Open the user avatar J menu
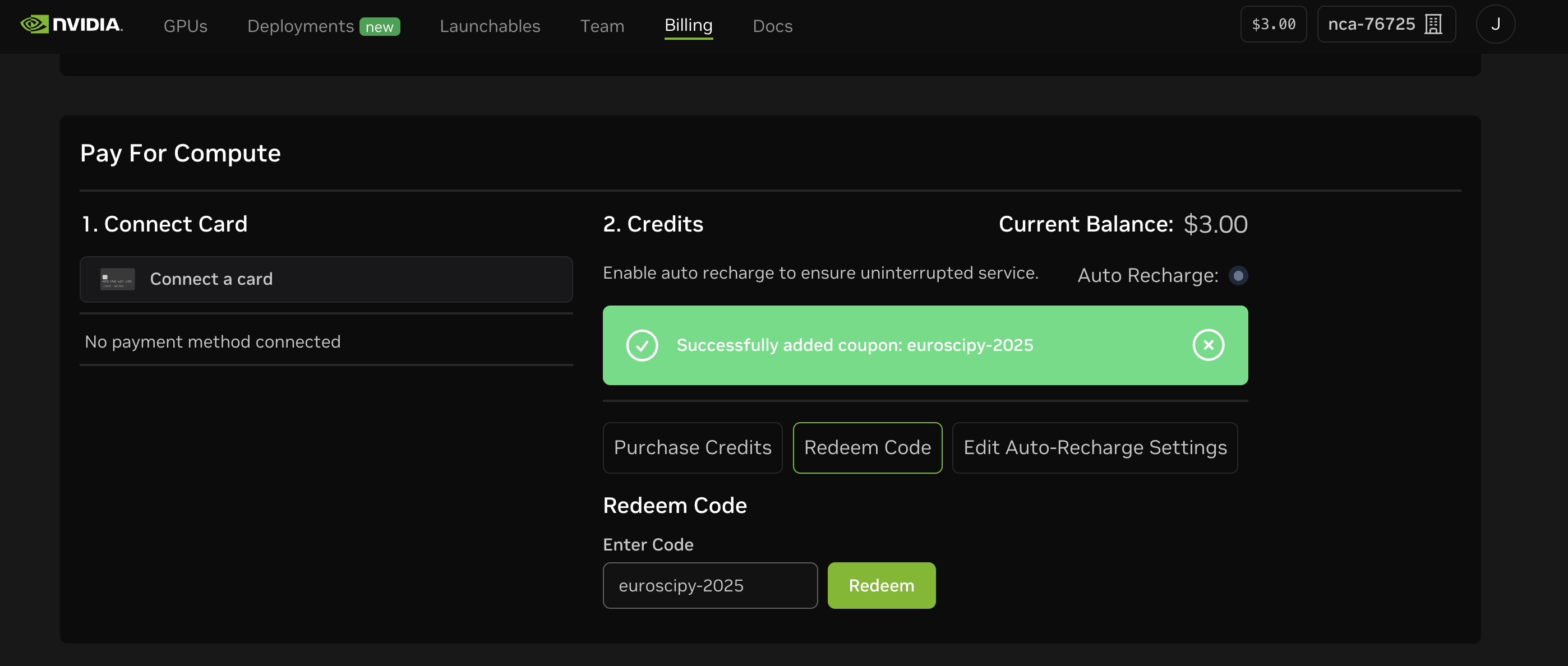 [1495, 24]
